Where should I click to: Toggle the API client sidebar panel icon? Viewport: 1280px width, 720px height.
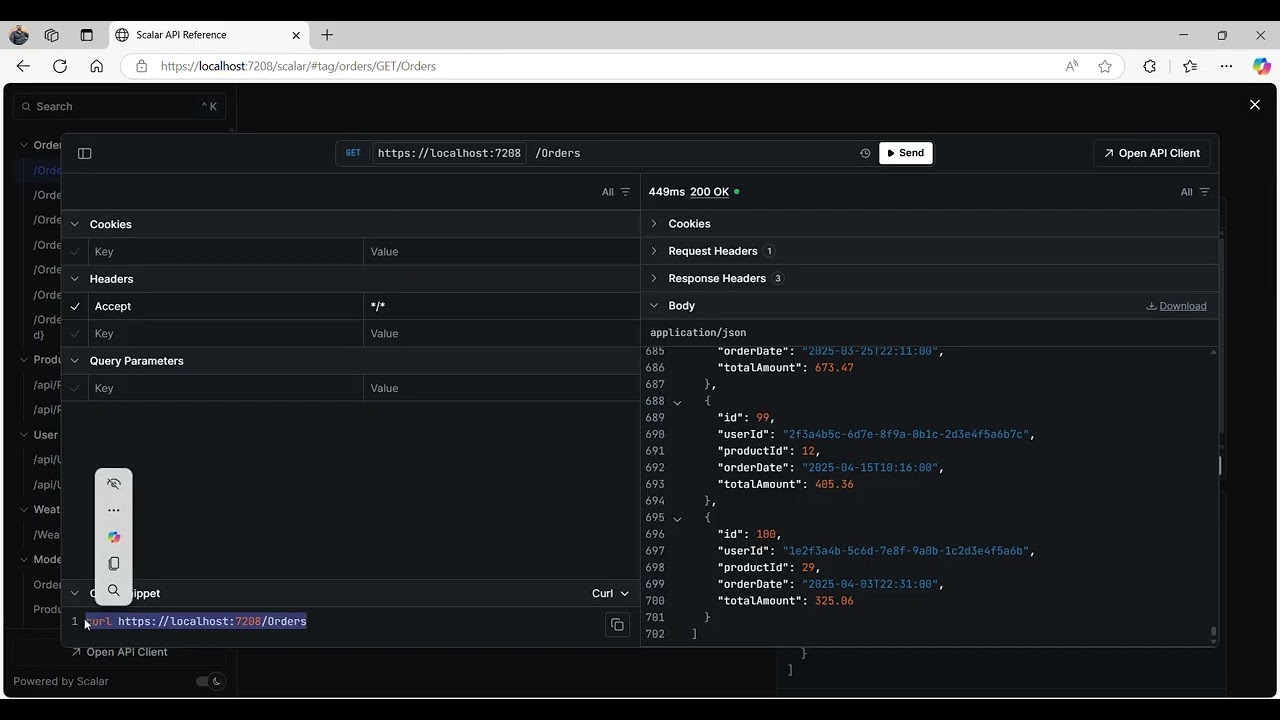click(x=85, y=153)
